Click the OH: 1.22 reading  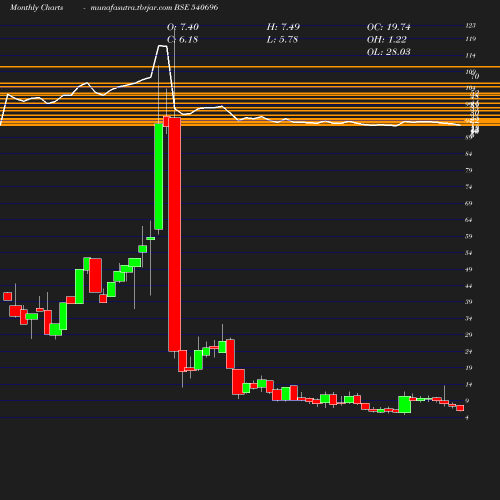(x=387, y=40)
